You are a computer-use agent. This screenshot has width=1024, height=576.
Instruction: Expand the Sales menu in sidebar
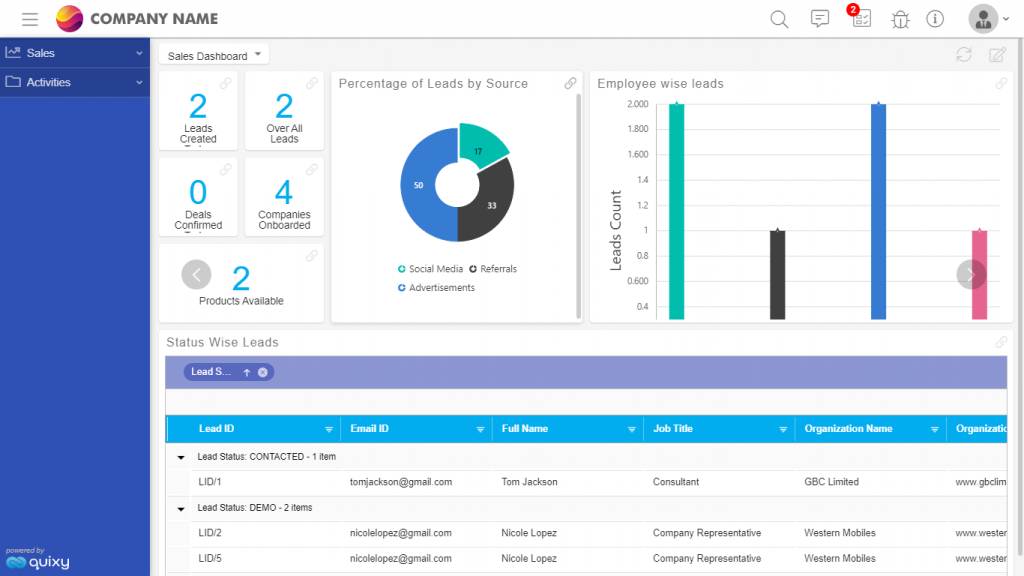coord(74,53)
